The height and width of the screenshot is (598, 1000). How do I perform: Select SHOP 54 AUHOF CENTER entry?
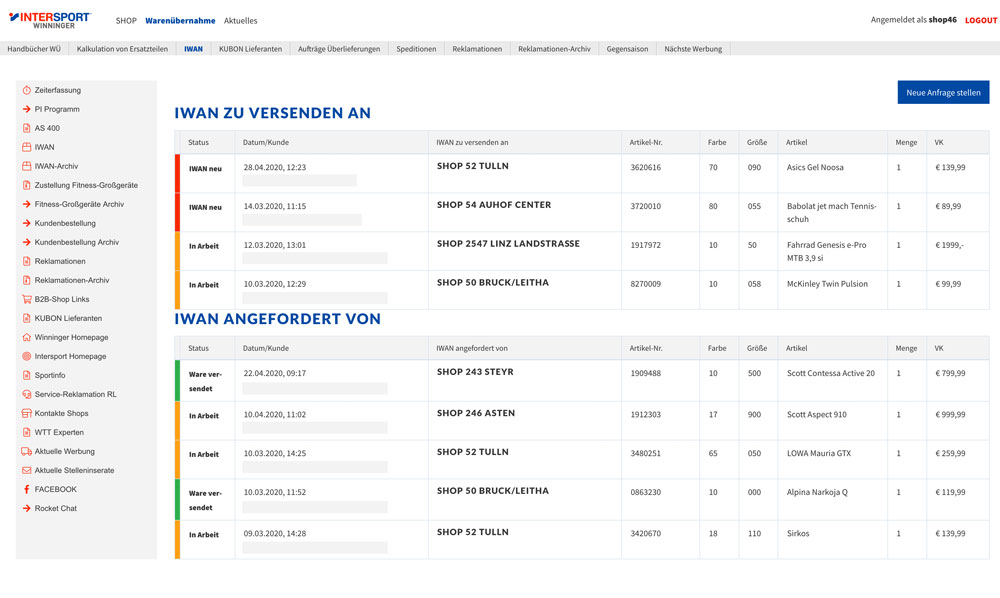[494, 205]
